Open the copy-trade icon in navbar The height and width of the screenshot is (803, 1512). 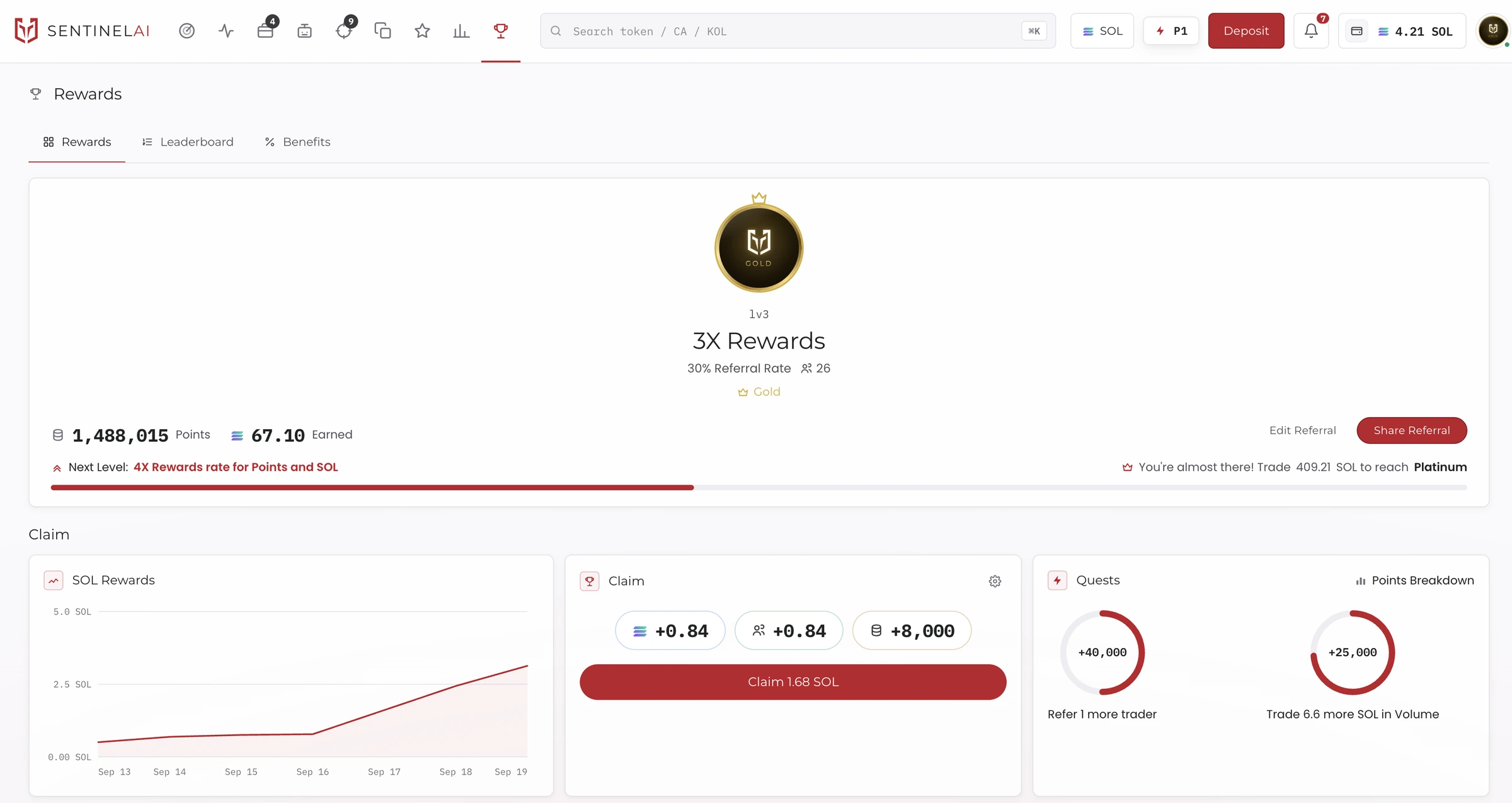click(x=382, y=30)
